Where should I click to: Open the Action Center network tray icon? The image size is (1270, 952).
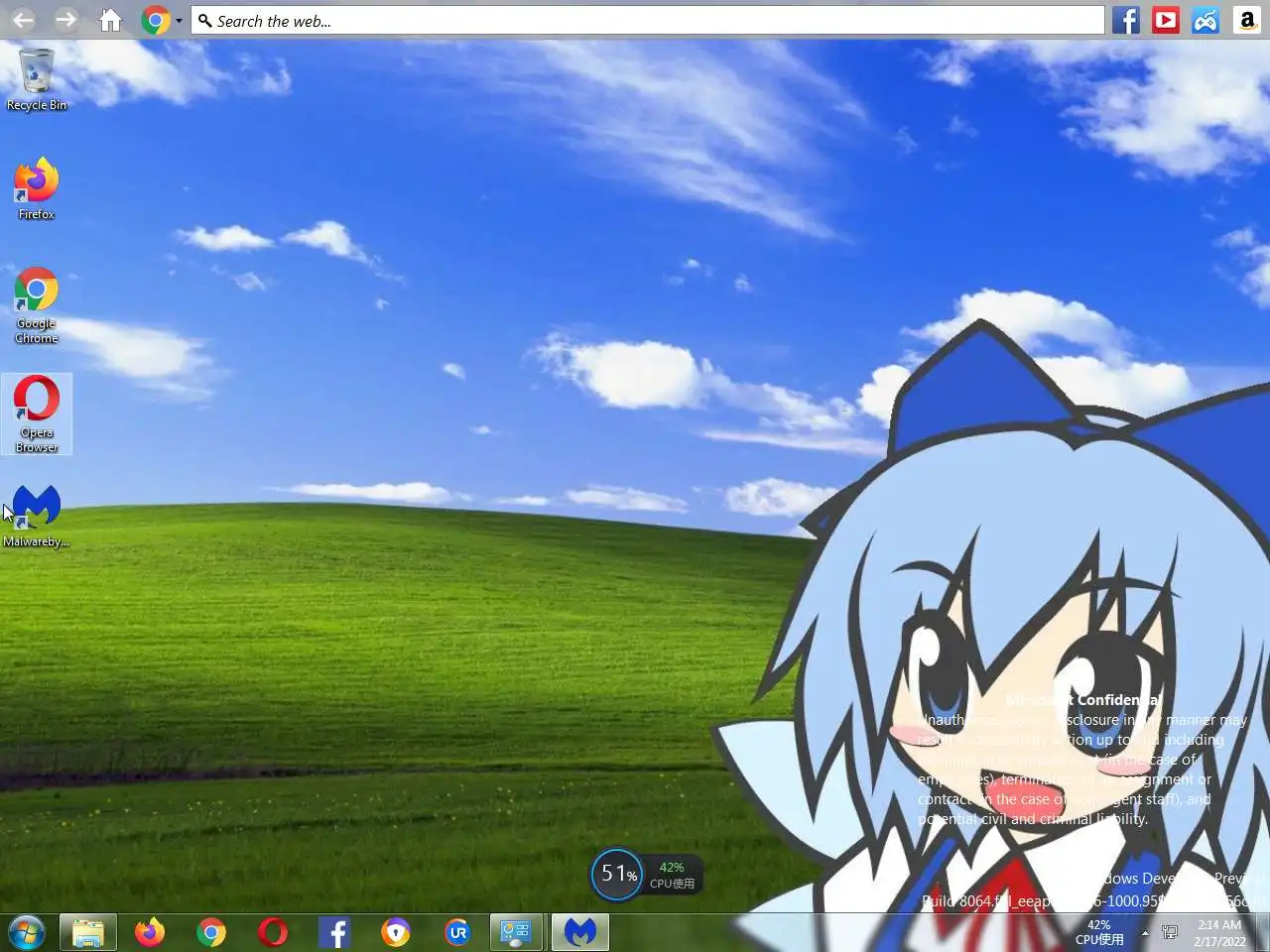pos(1170,932)
